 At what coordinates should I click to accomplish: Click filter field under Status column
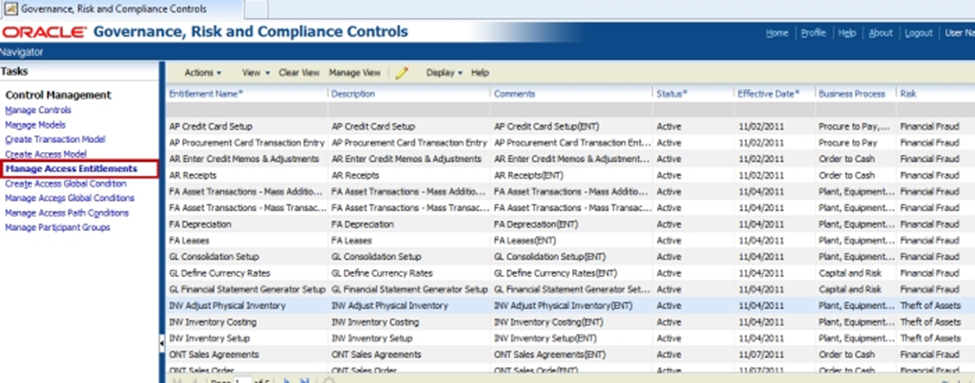click(x=694, y=110)
